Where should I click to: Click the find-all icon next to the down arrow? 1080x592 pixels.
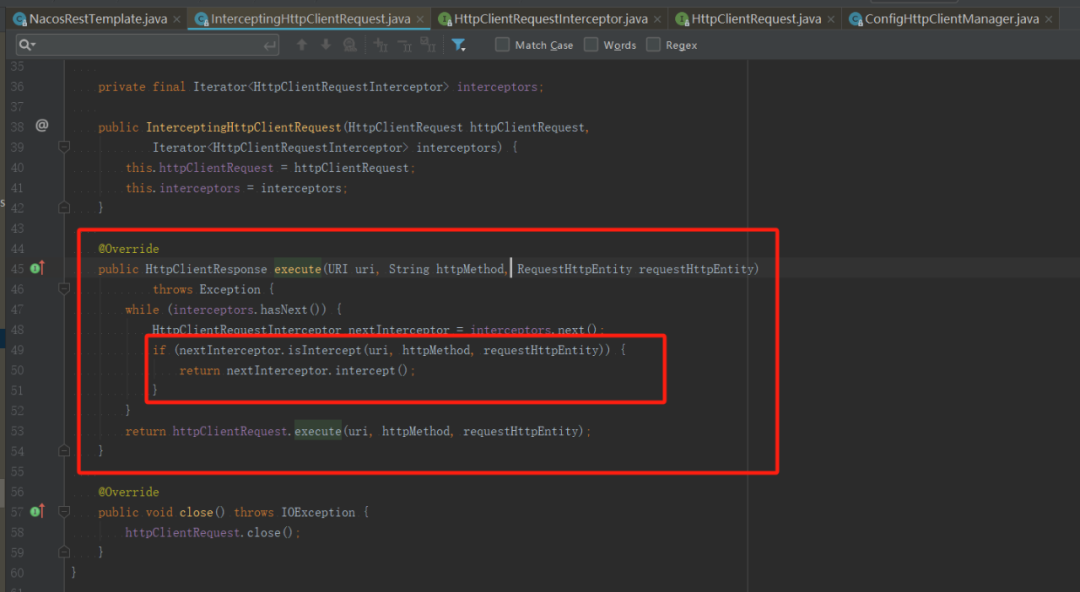click(x=350, y=45)
